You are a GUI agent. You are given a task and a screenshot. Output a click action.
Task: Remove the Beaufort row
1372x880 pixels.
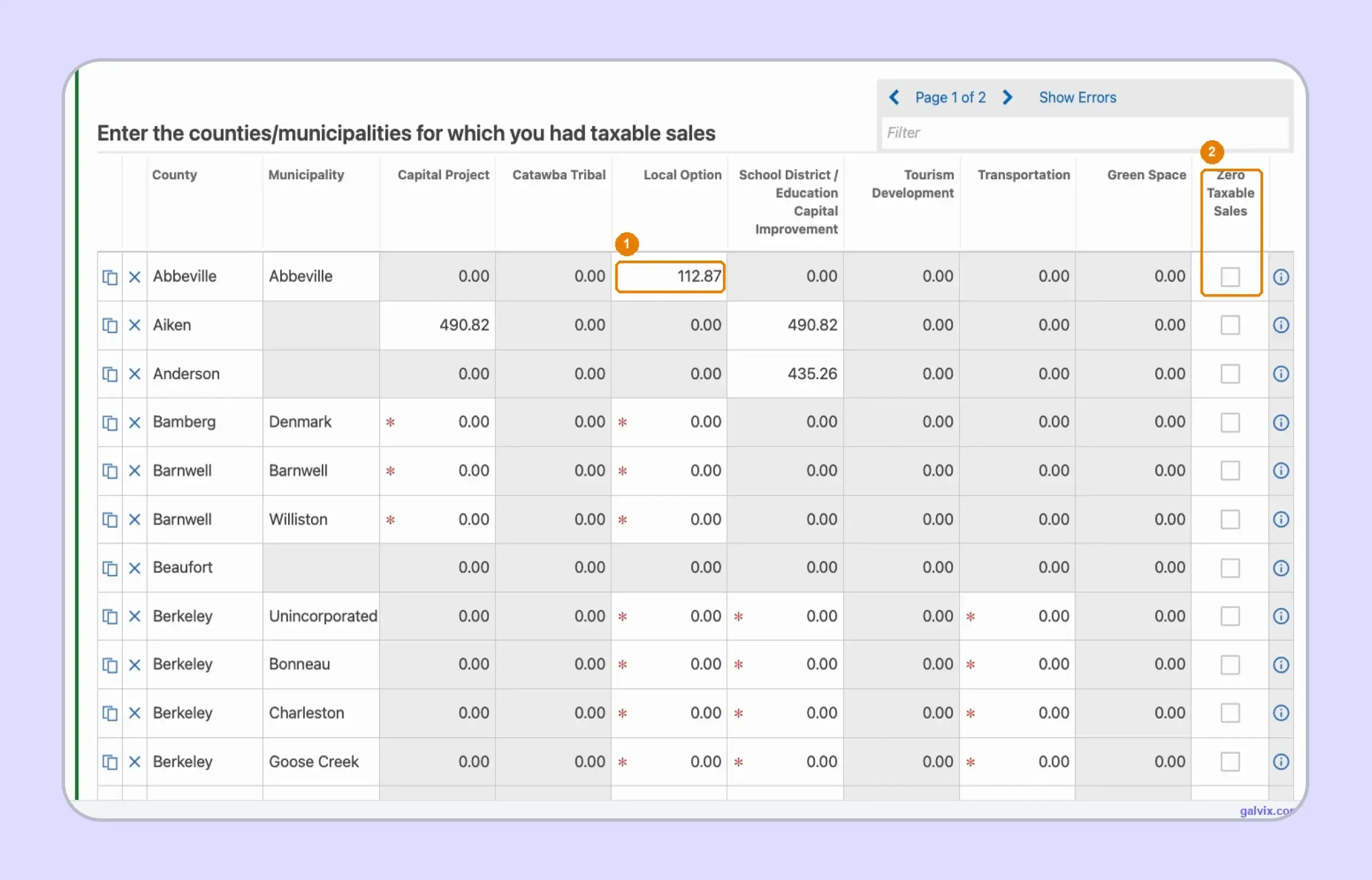[x=135, y=568]
